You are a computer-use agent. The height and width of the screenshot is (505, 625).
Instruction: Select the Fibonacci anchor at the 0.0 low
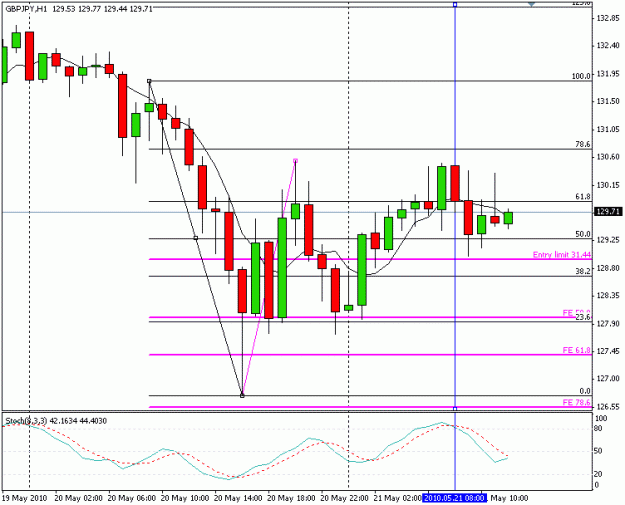tap(242, 395)
